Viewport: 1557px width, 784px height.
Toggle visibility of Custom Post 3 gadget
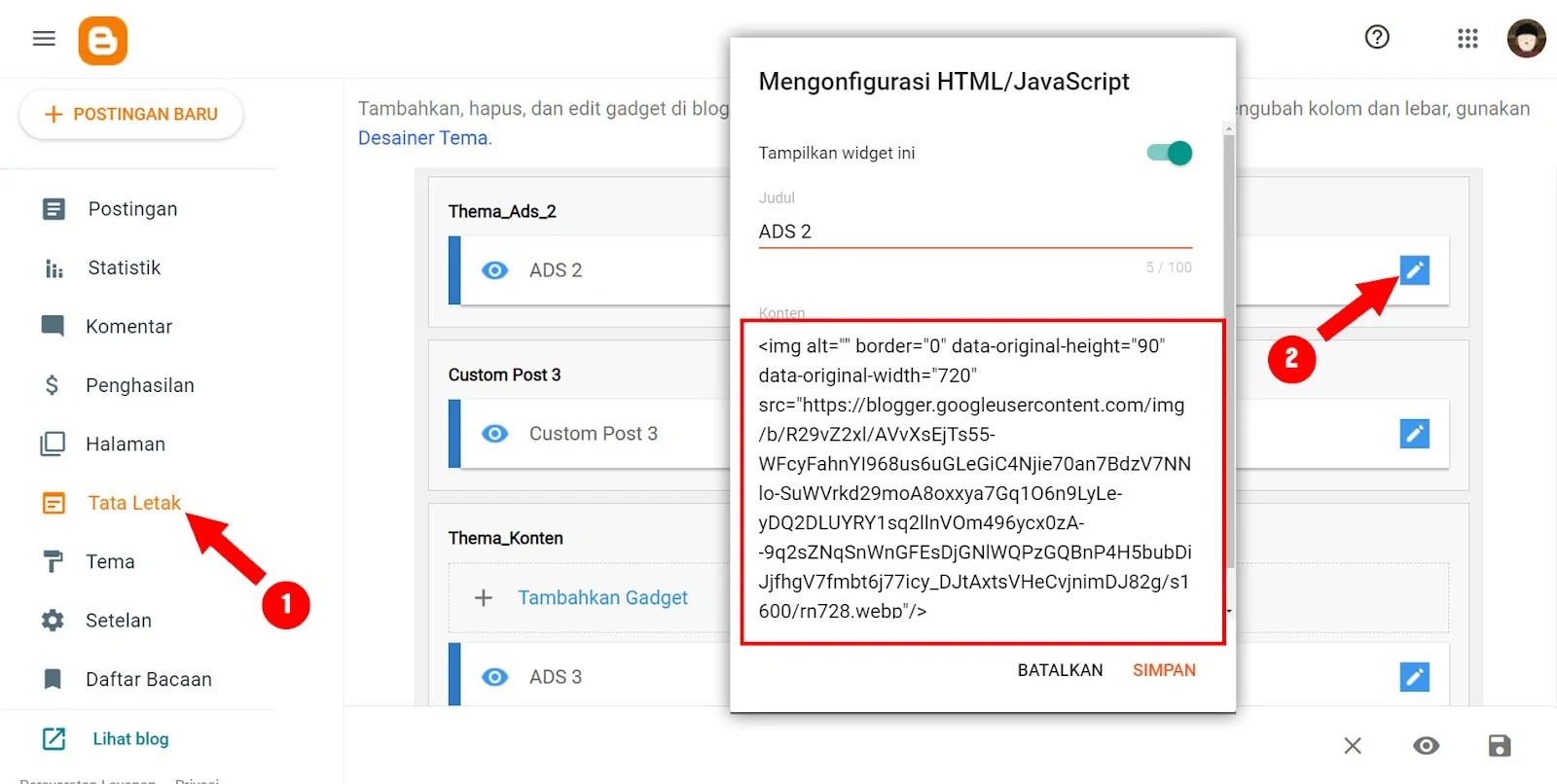495,434
